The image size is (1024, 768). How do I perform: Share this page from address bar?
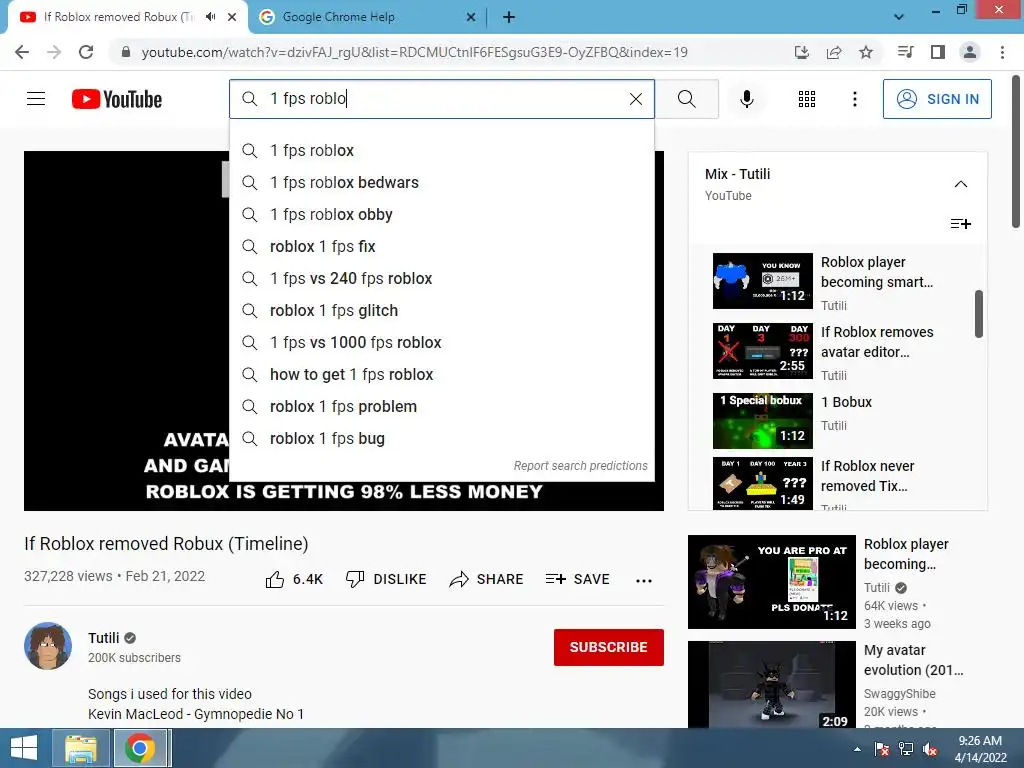[x=834, y=52]
